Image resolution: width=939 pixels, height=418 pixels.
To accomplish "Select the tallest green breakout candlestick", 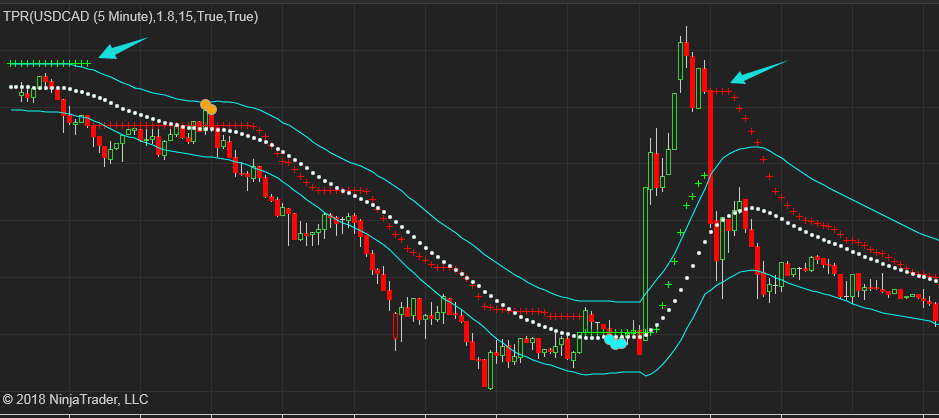I will pyautogui.click(x=646, y=262).
